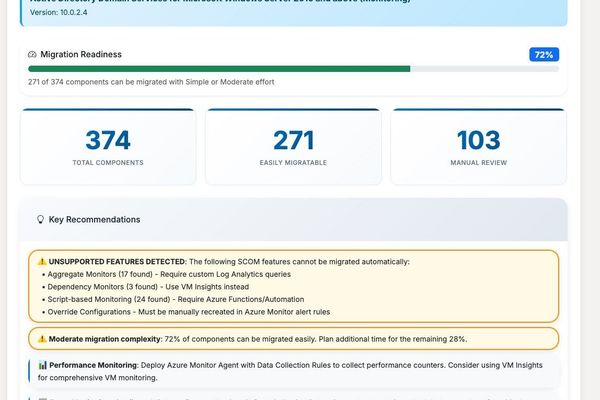Viewport: 600px width, 400px height.
Task: Click the Unsupported Features warning icon
Action: pyautogui.click(x=42, y=261)
